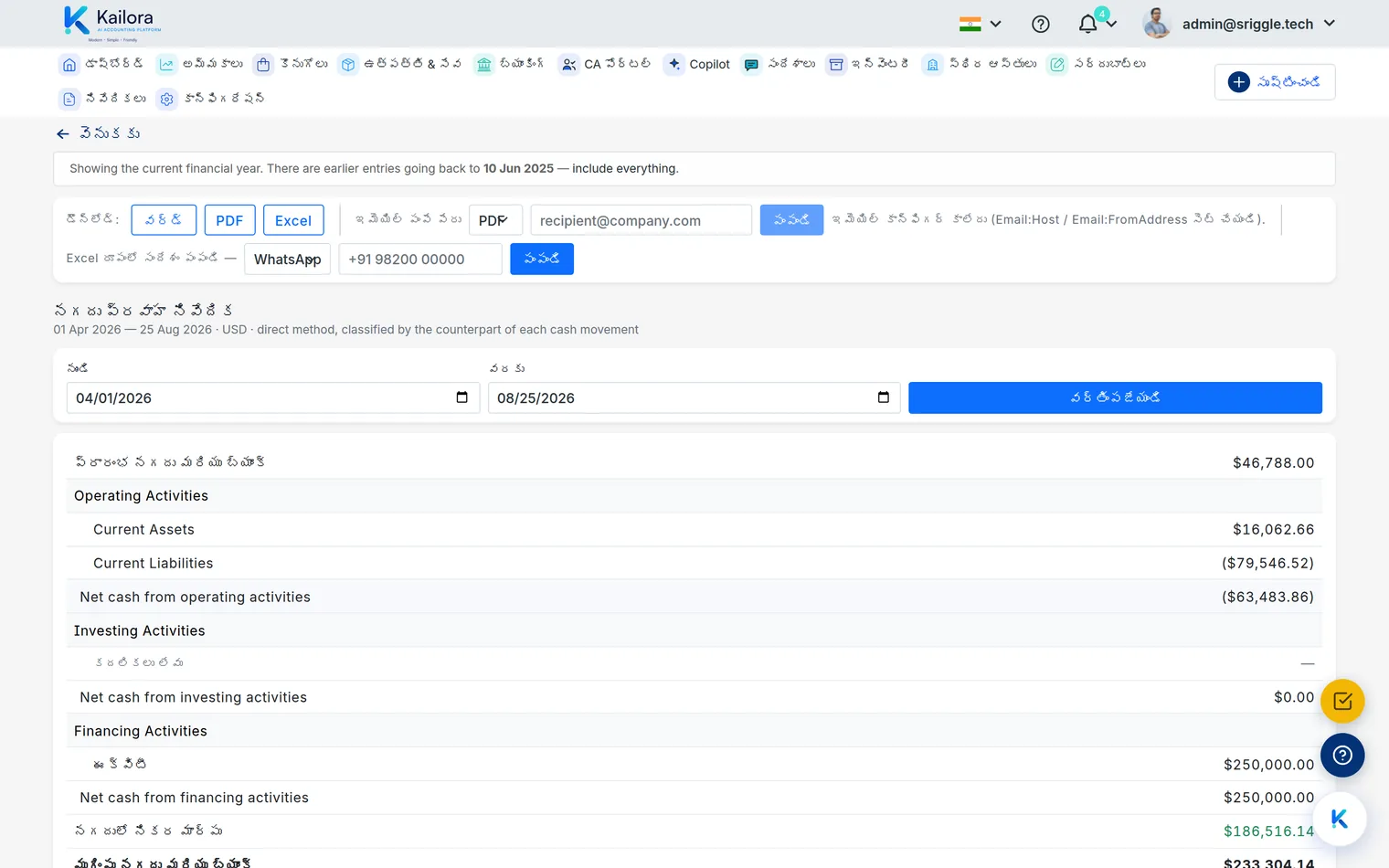
Task: Open the CA portal menu item
Action: (x=605, y=64)
